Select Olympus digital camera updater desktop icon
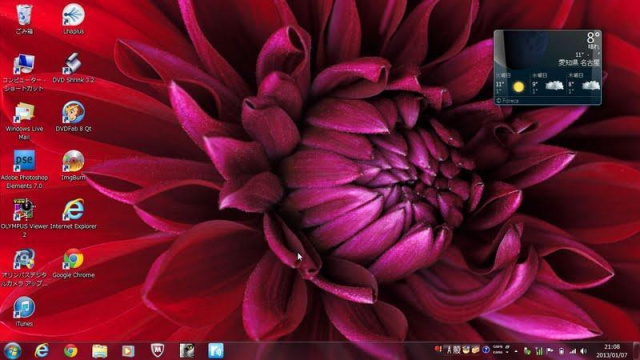Screen dimensions: 640x360 pos(24,267)
